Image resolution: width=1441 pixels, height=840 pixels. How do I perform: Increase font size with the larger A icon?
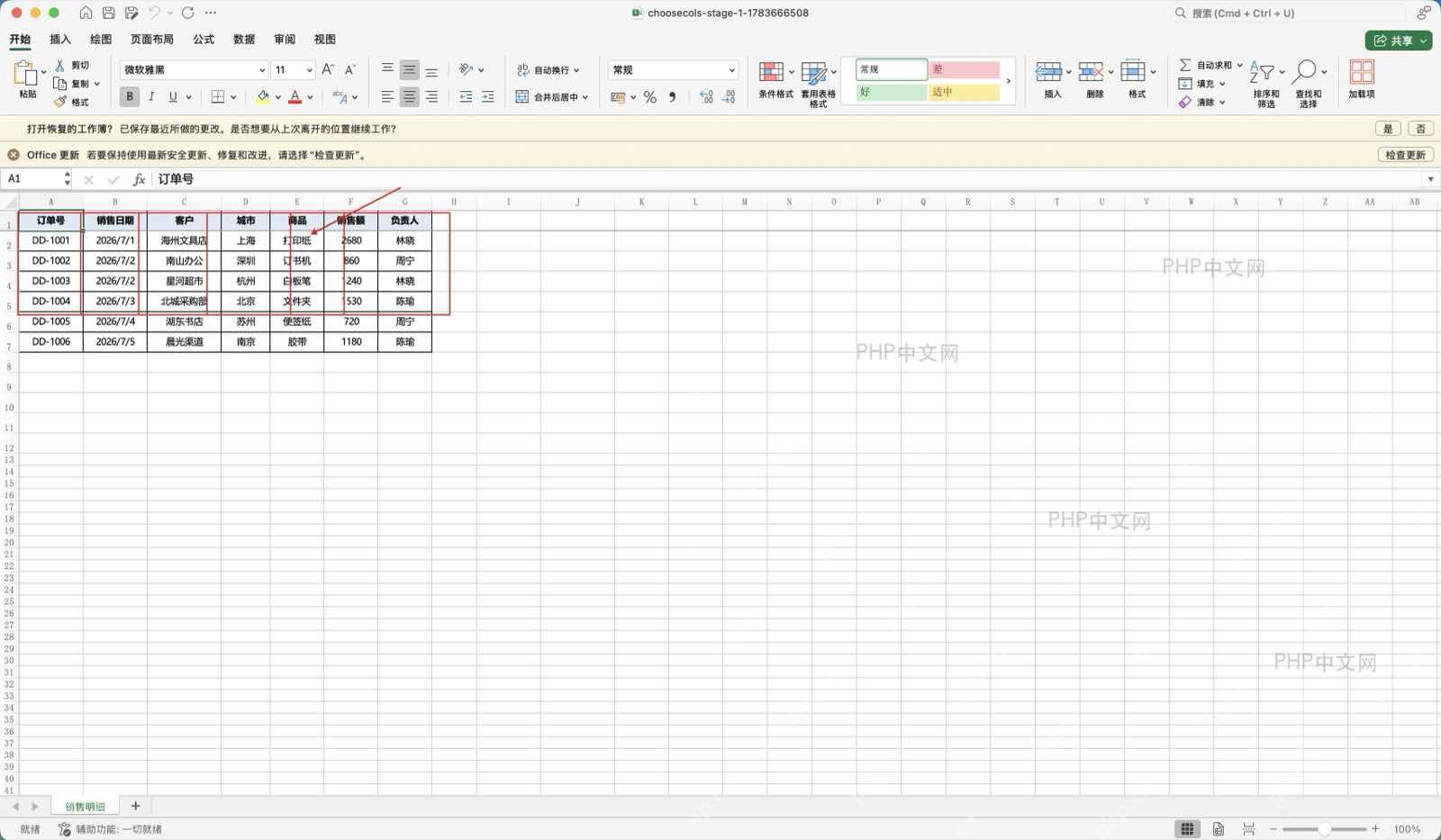(328, 69)
